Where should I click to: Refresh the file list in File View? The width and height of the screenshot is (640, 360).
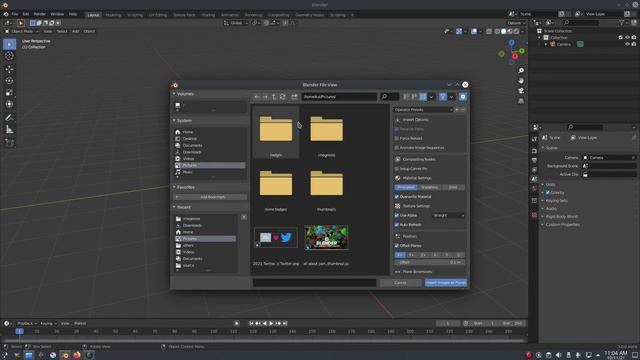pyautogui.click(x=282, y=97)
